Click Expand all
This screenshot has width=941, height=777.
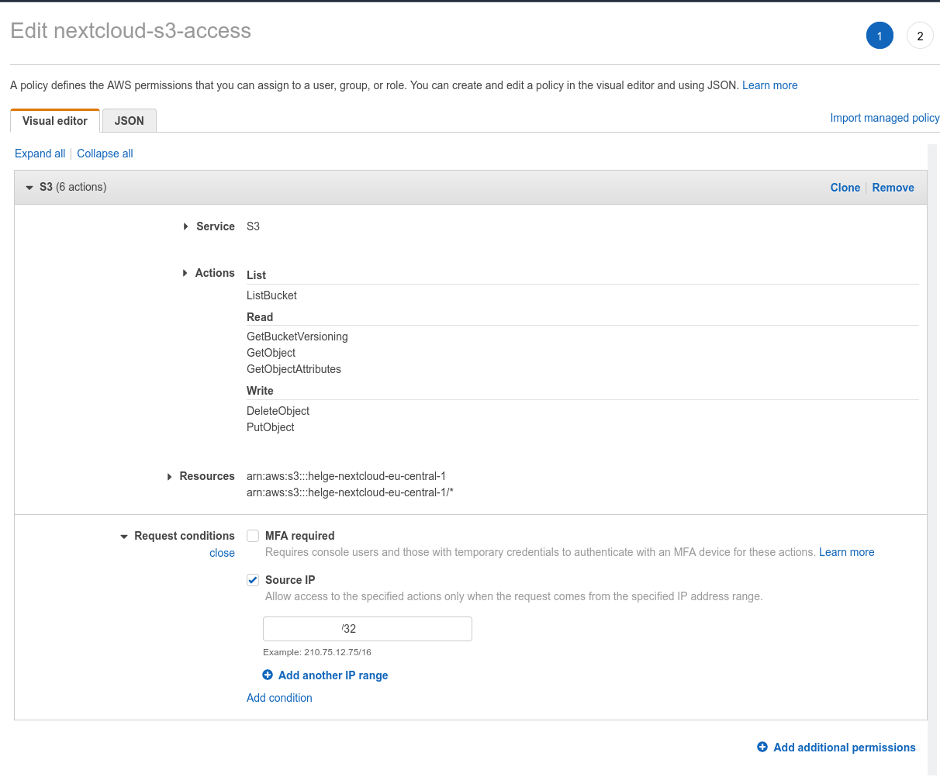(39, 153)
